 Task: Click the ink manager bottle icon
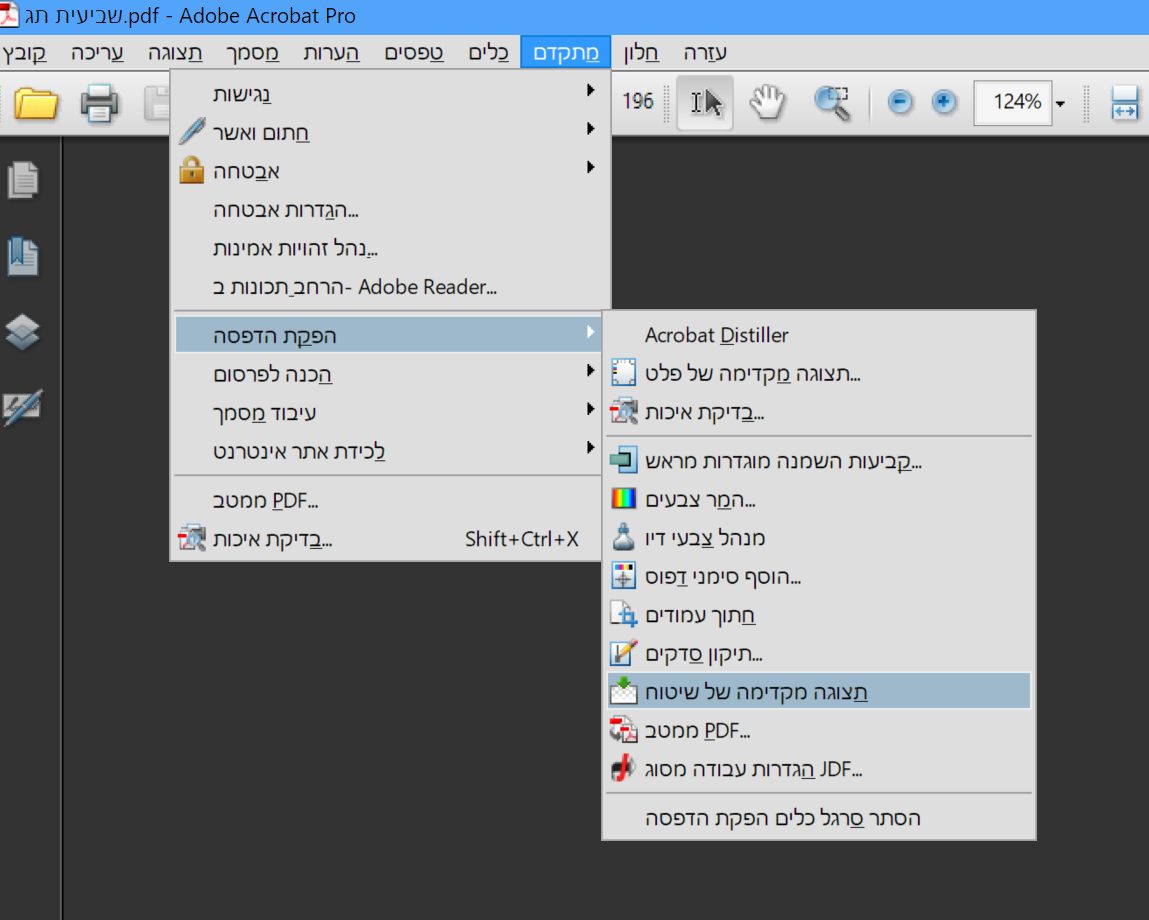(x=624, y=537)
